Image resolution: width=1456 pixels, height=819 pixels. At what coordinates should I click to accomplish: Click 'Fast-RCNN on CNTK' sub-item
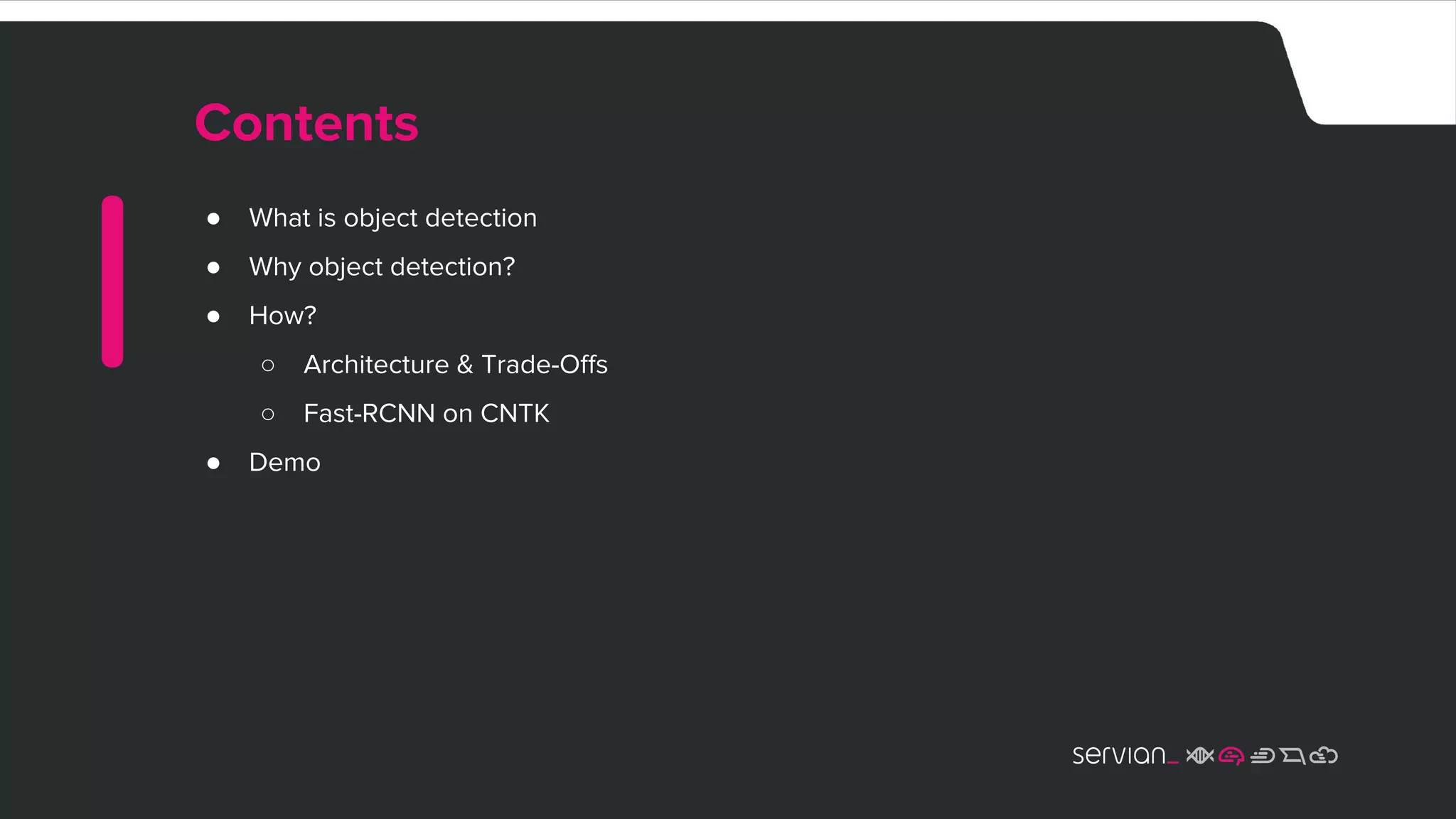pos(427,414)
